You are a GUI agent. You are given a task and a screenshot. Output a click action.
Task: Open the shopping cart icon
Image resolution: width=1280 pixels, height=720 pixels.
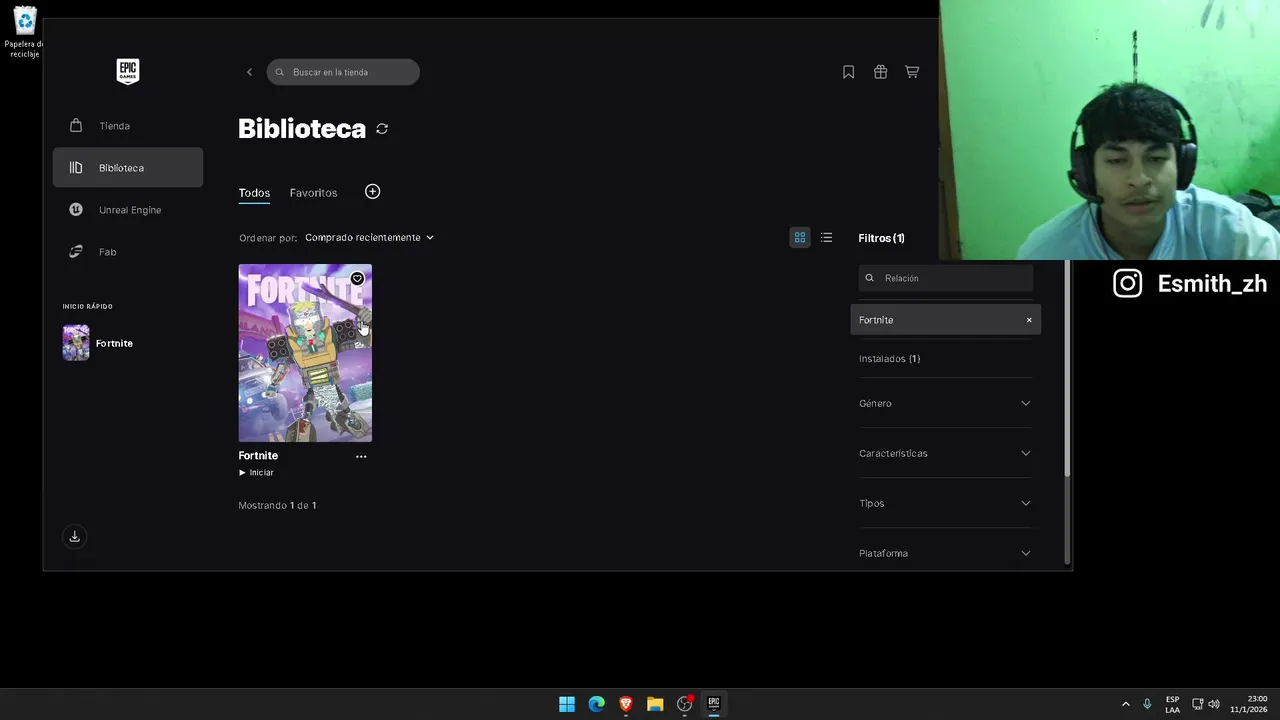click(x=912, y=72)
